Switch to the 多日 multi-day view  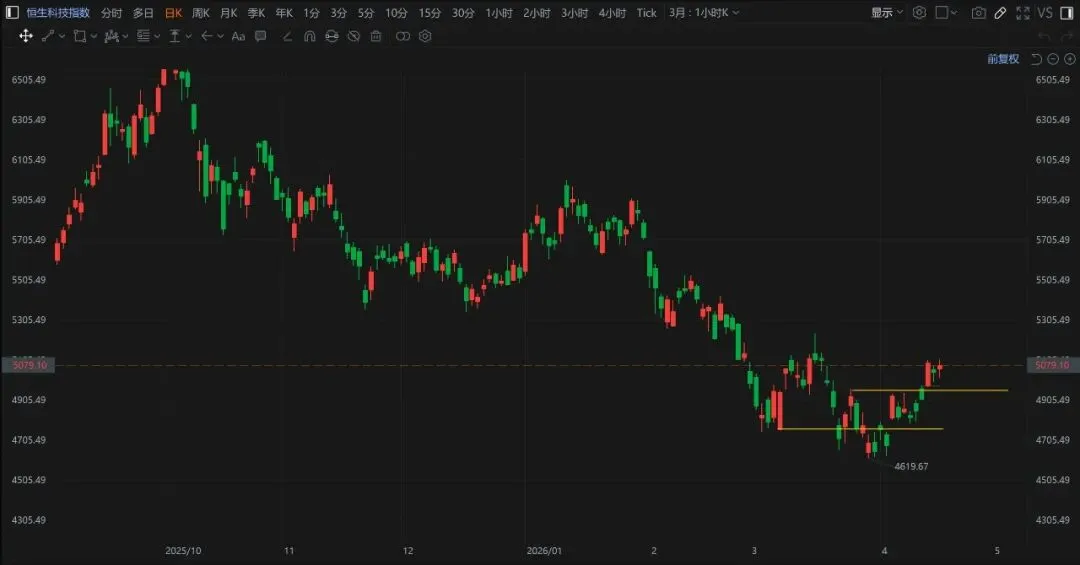tap(143, 12)
